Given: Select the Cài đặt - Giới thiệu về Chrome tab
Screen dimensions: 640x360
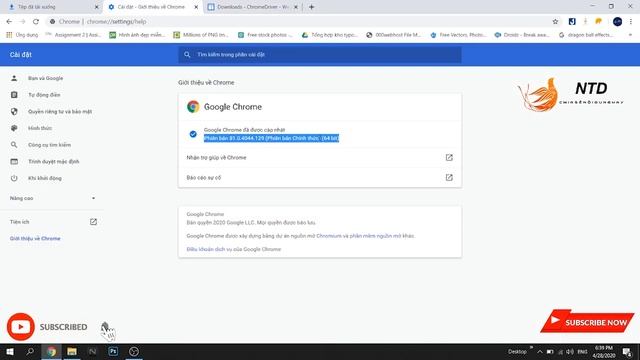Looking at the screenshot, I should (x=153, y=7).
